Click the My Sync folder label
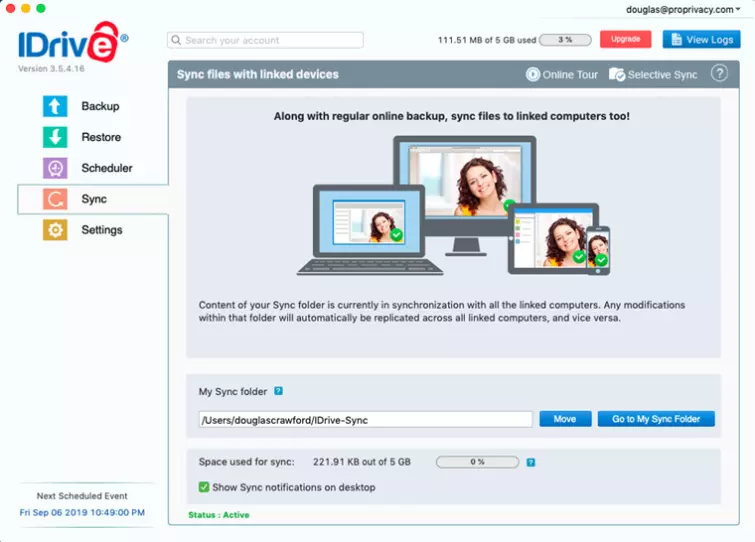This screenshot has width=755, height=542. [x=233, y=391]
